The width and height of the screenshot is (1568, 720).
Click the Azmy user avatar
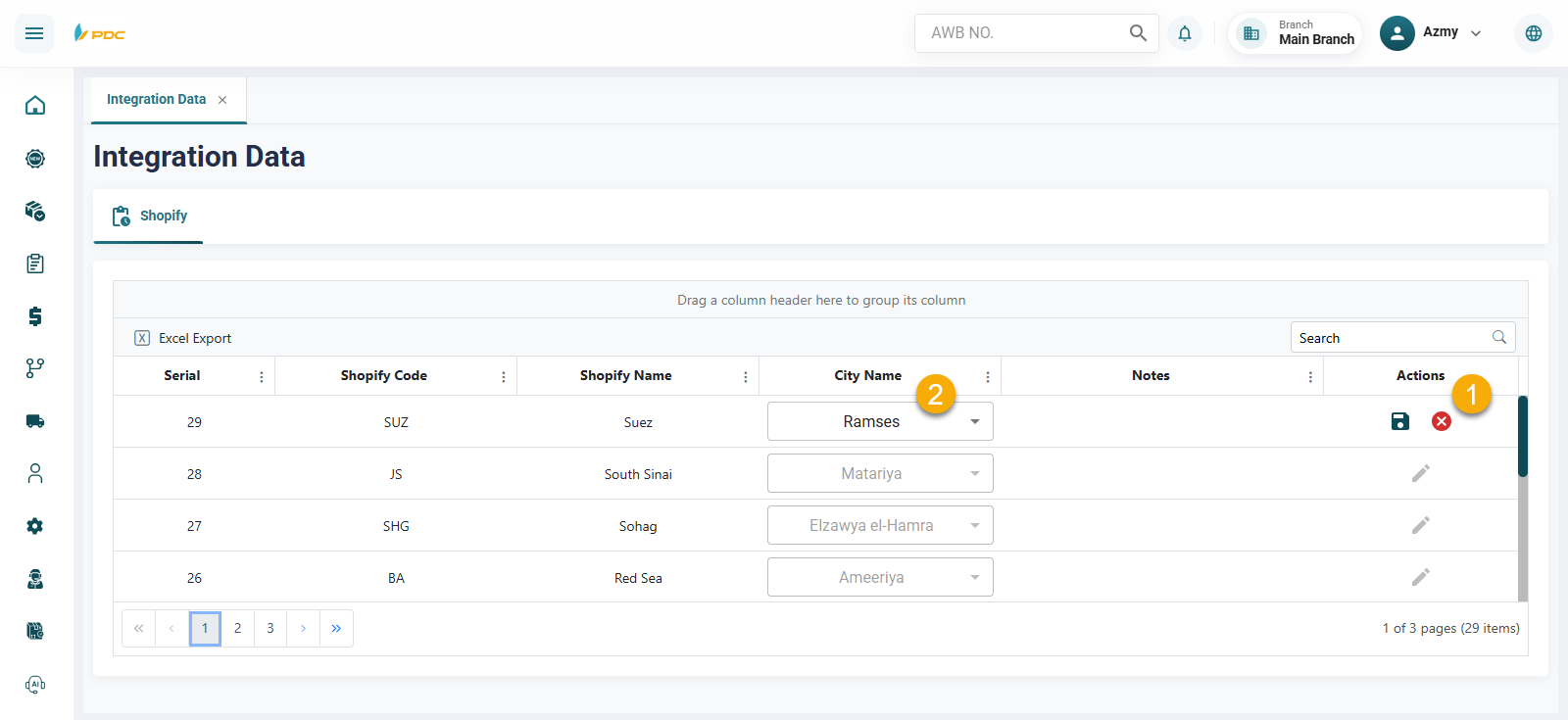tap(1397, 33)
